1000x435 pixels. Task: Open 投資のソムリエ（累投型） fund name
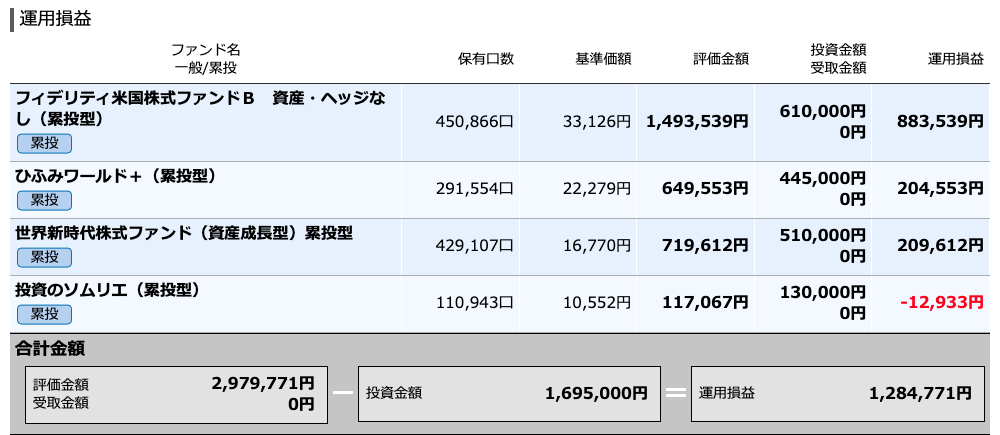tap(108, 290)
